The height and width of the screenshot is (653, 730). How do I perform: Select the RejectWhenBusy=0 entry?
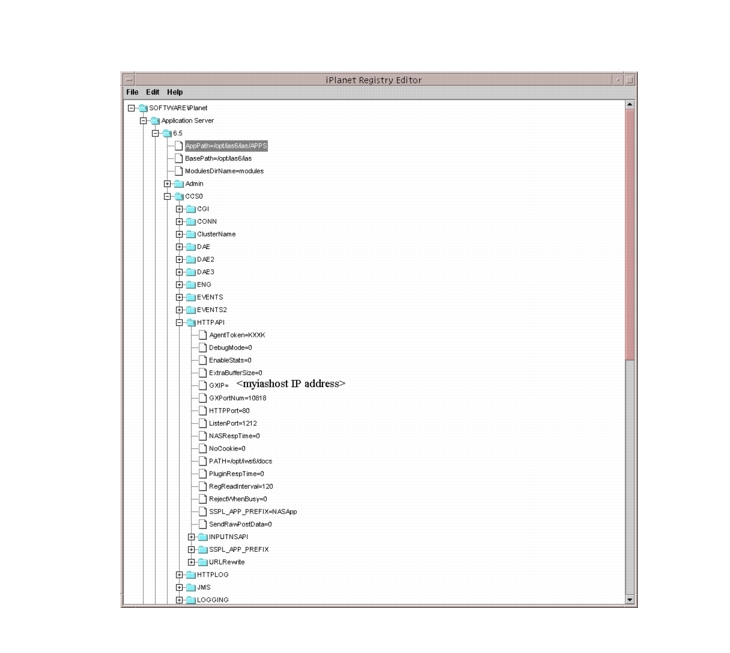click(x=238, y=499)
